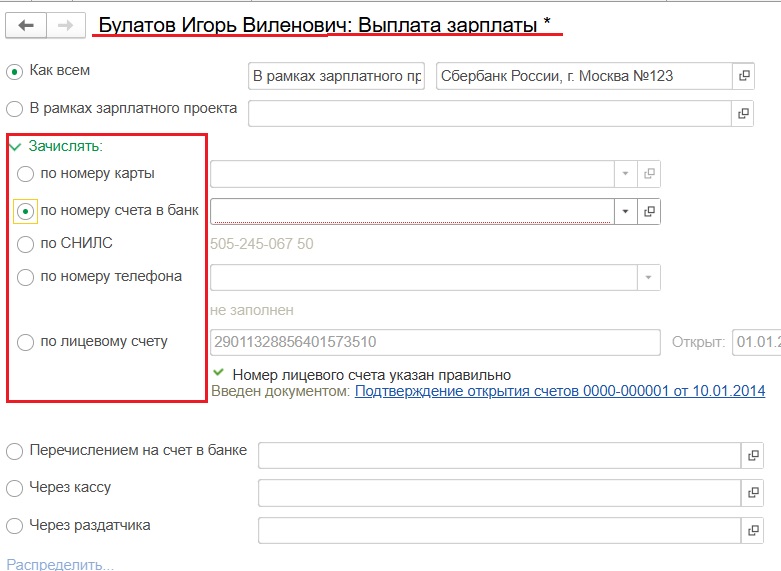Click the forward navigation arrow

tap(65, 26)
